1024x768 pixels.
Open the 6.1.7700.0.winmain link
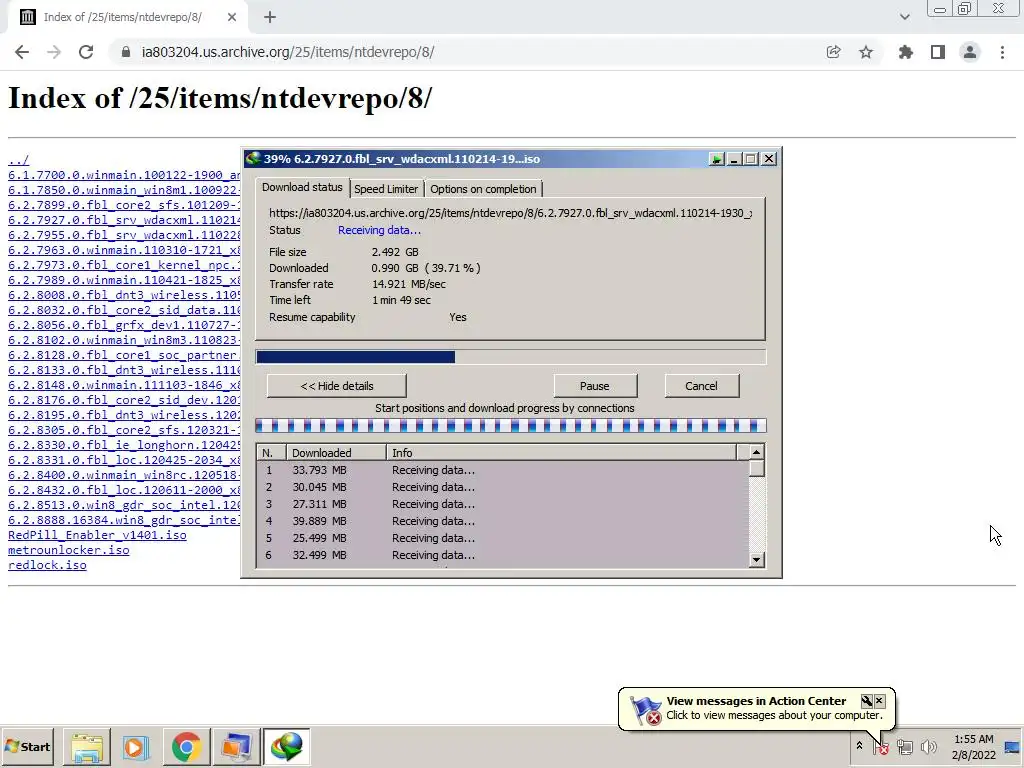coord(124,175)
